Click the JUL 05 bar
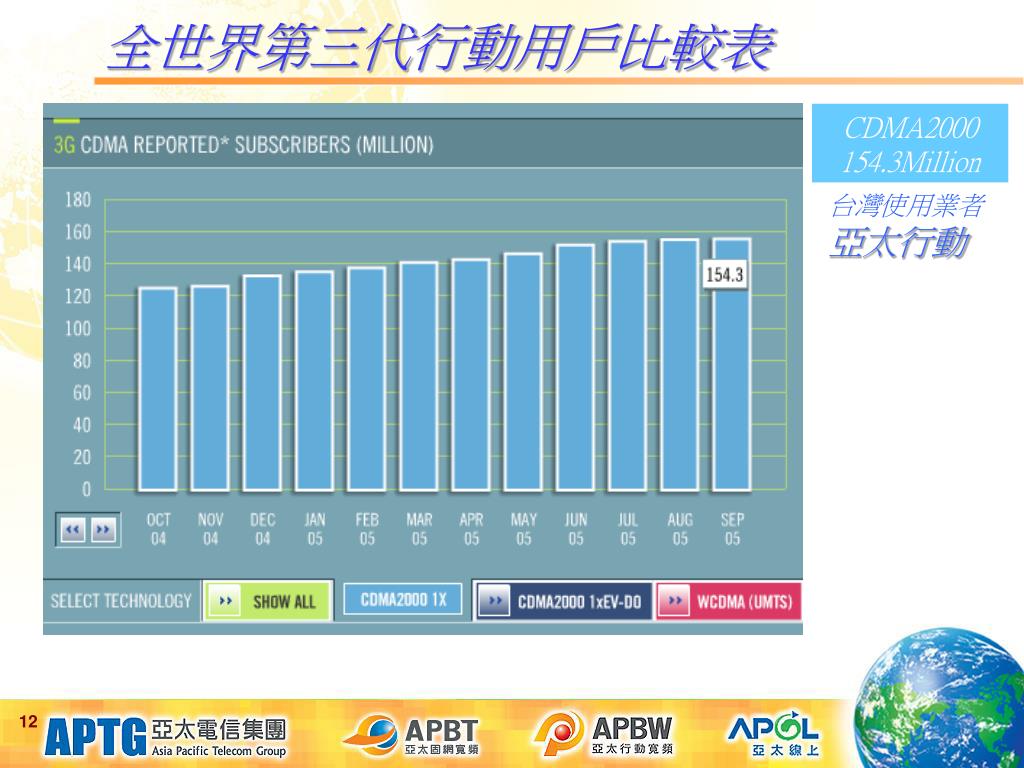This screenshot has height=768, width=1024. (628, 366)
